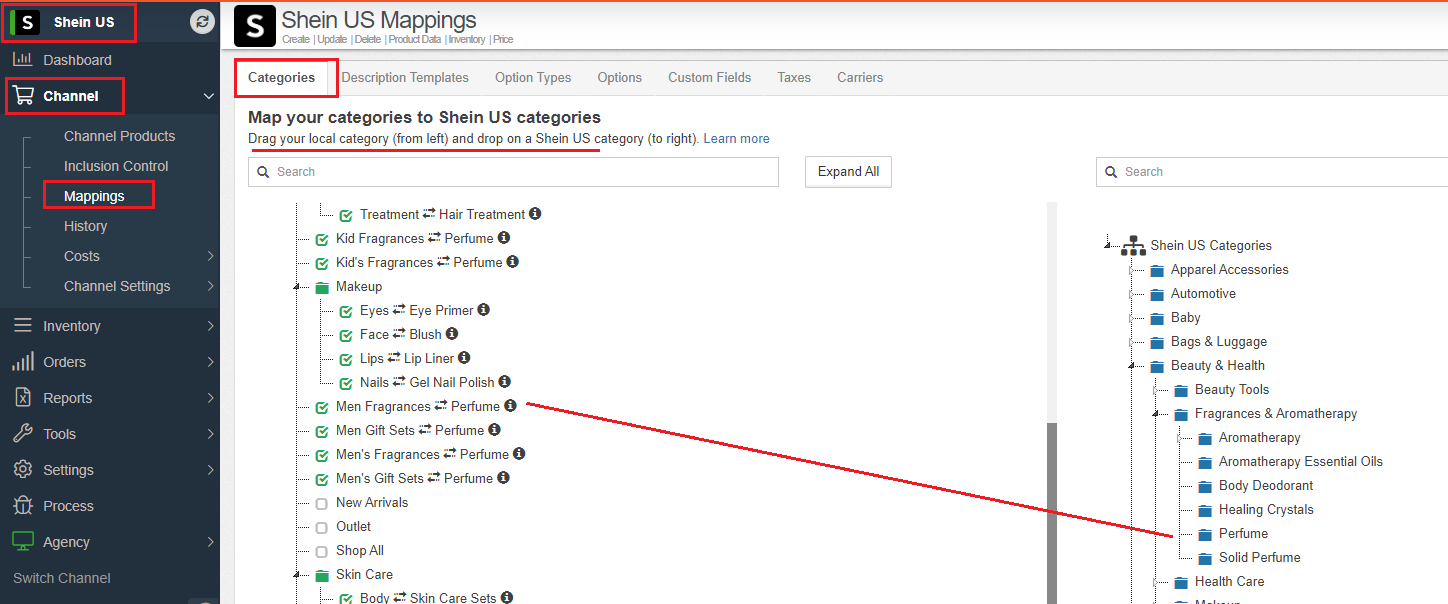Click the Reports spreadsheet icon
The width and height of the screenshot is (1448, 604).
coord(22,398)
